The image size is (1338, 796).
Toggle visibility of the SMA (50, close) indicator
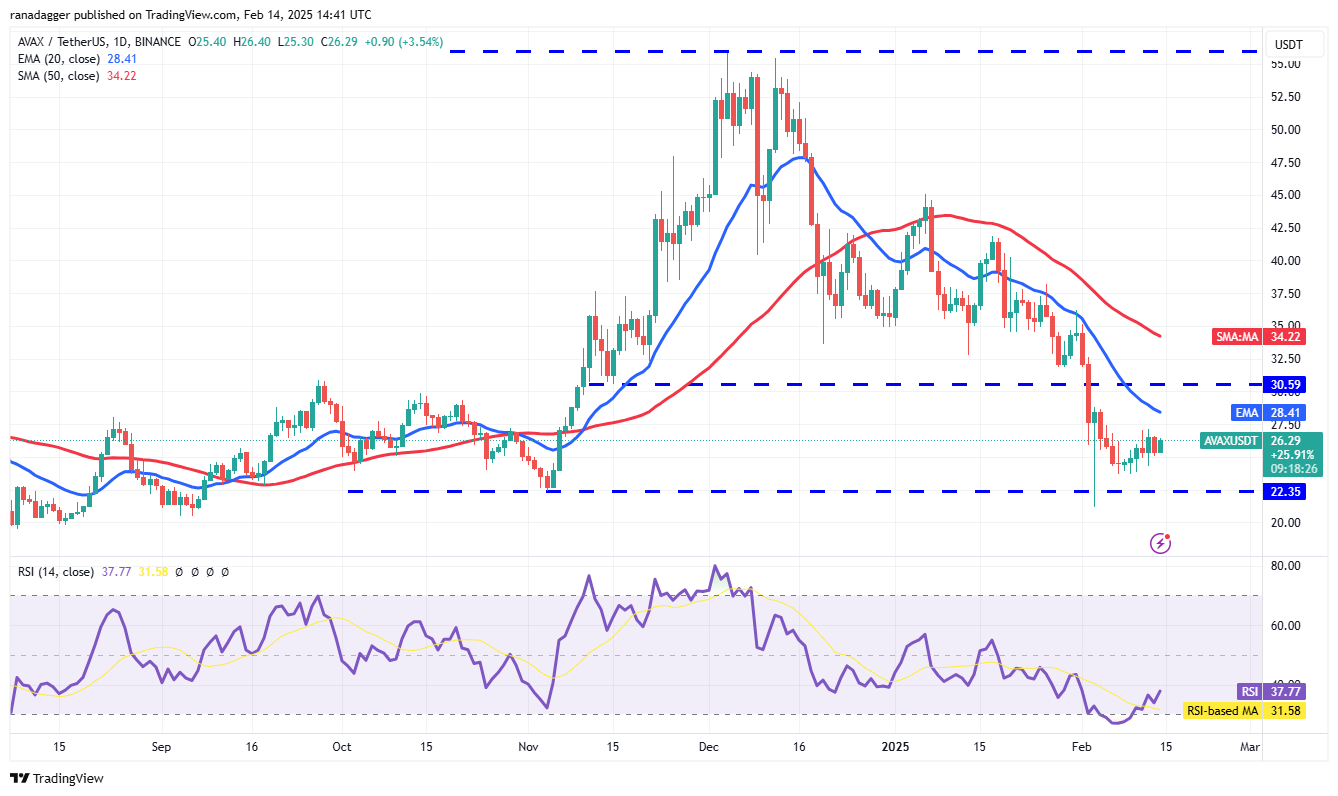pos(61,75)
